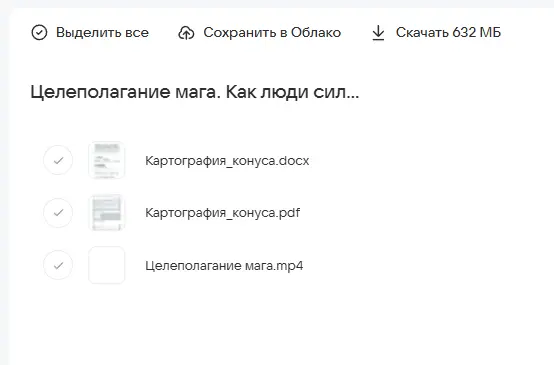Click the select-all circle check icon
The width and height of the screenshot is (554, 365).
pos(39,33)
